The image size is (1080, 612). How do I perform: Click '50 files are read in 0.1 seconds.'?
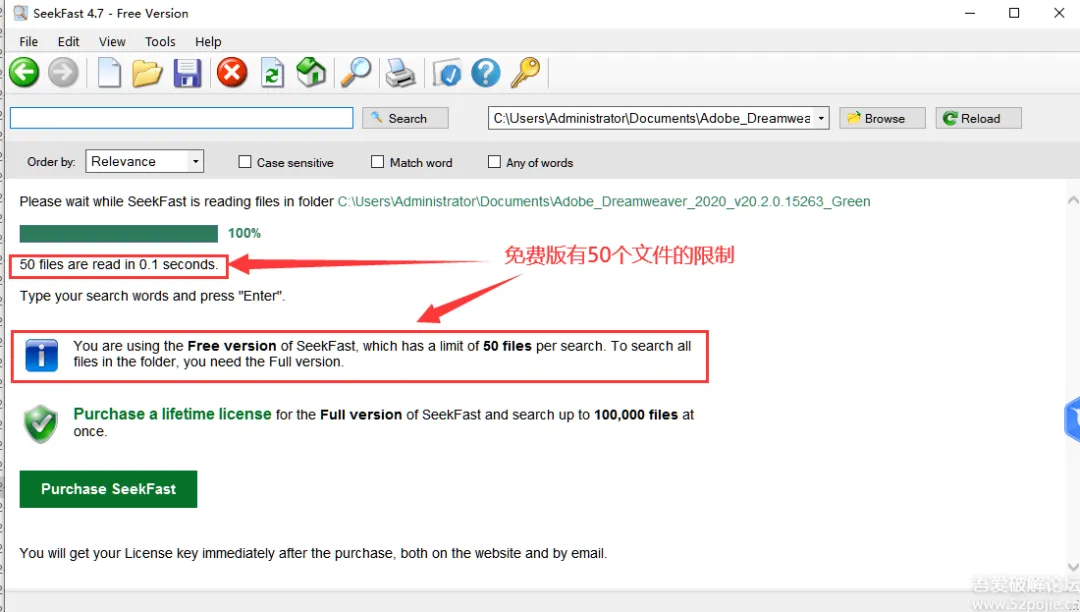118,264
